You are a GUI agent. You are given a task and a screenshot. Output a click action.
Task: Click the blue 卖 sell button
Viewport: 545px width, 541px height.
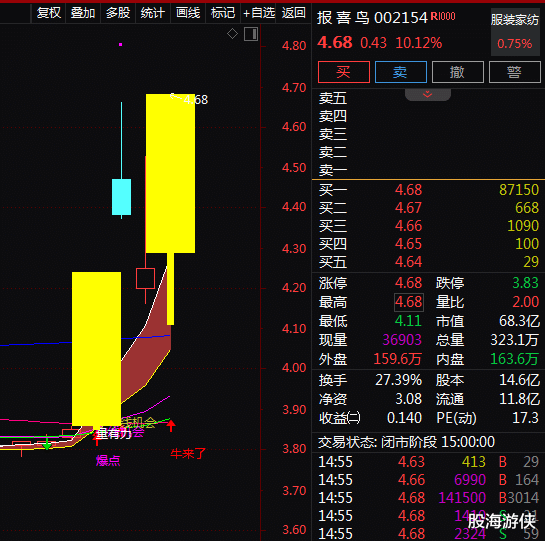coord(400,72)
